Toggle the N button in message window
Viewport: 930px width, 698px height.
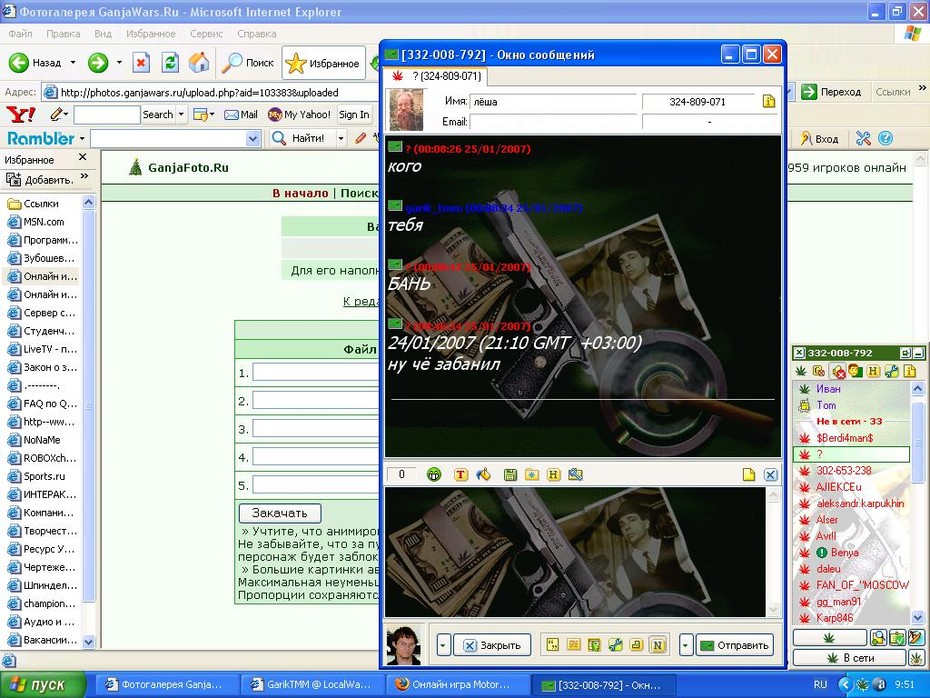point(657,645)
